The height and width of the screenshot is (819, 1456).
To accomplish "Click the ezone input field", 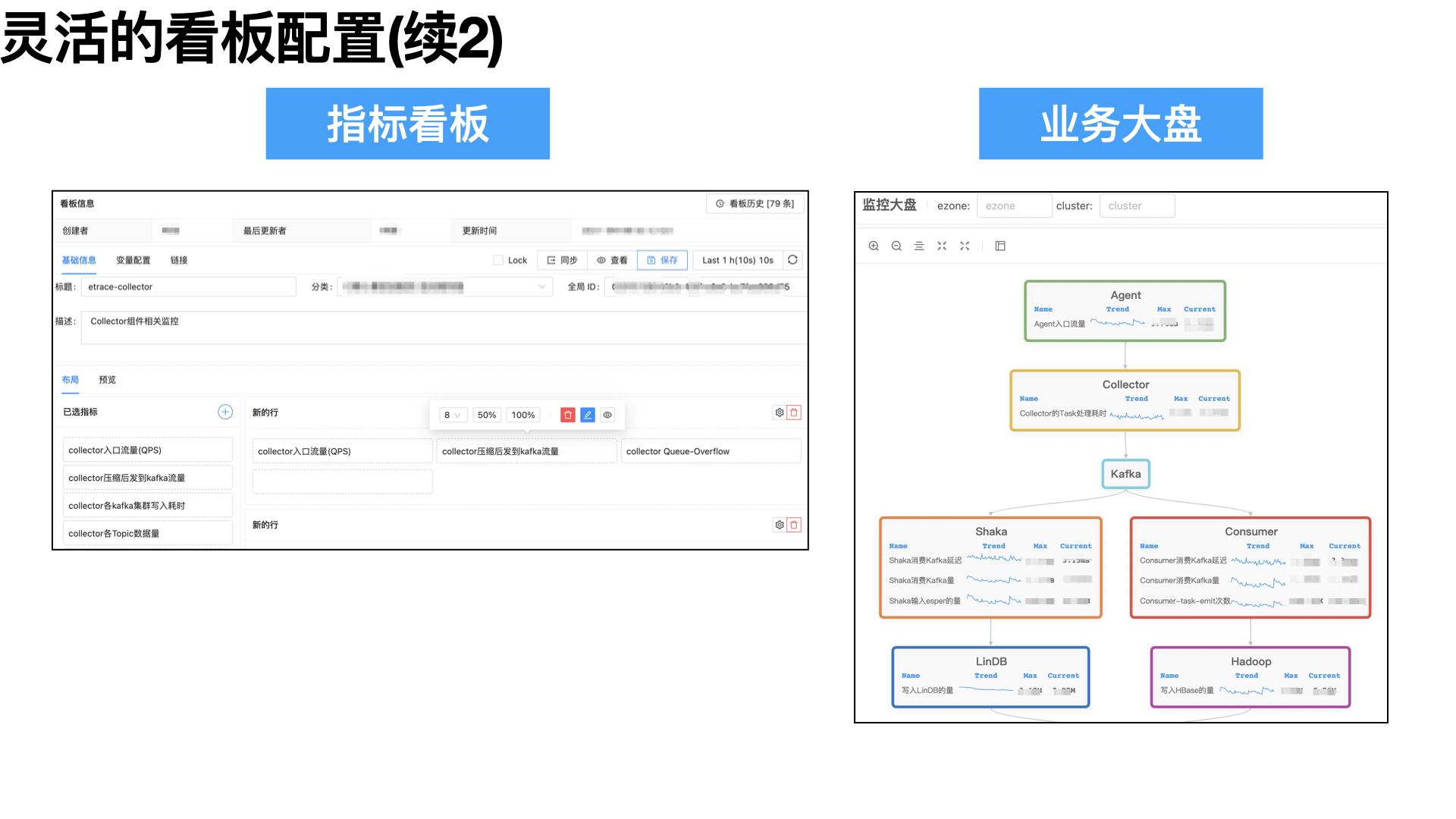I will [x=1014, y=206].
